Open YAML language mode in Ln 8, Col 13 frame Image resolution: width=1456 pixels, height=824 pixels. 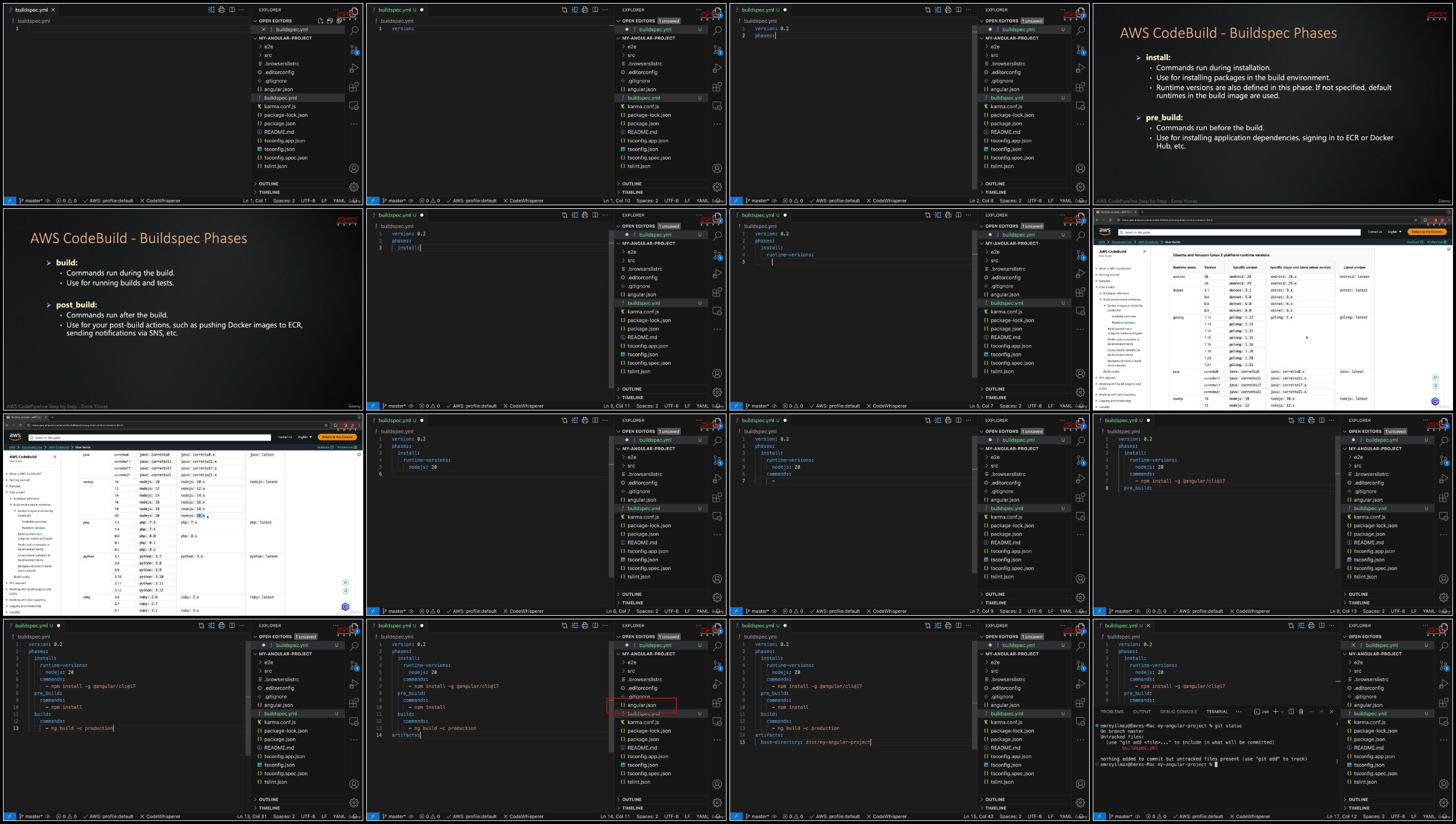pos(1429,612)
